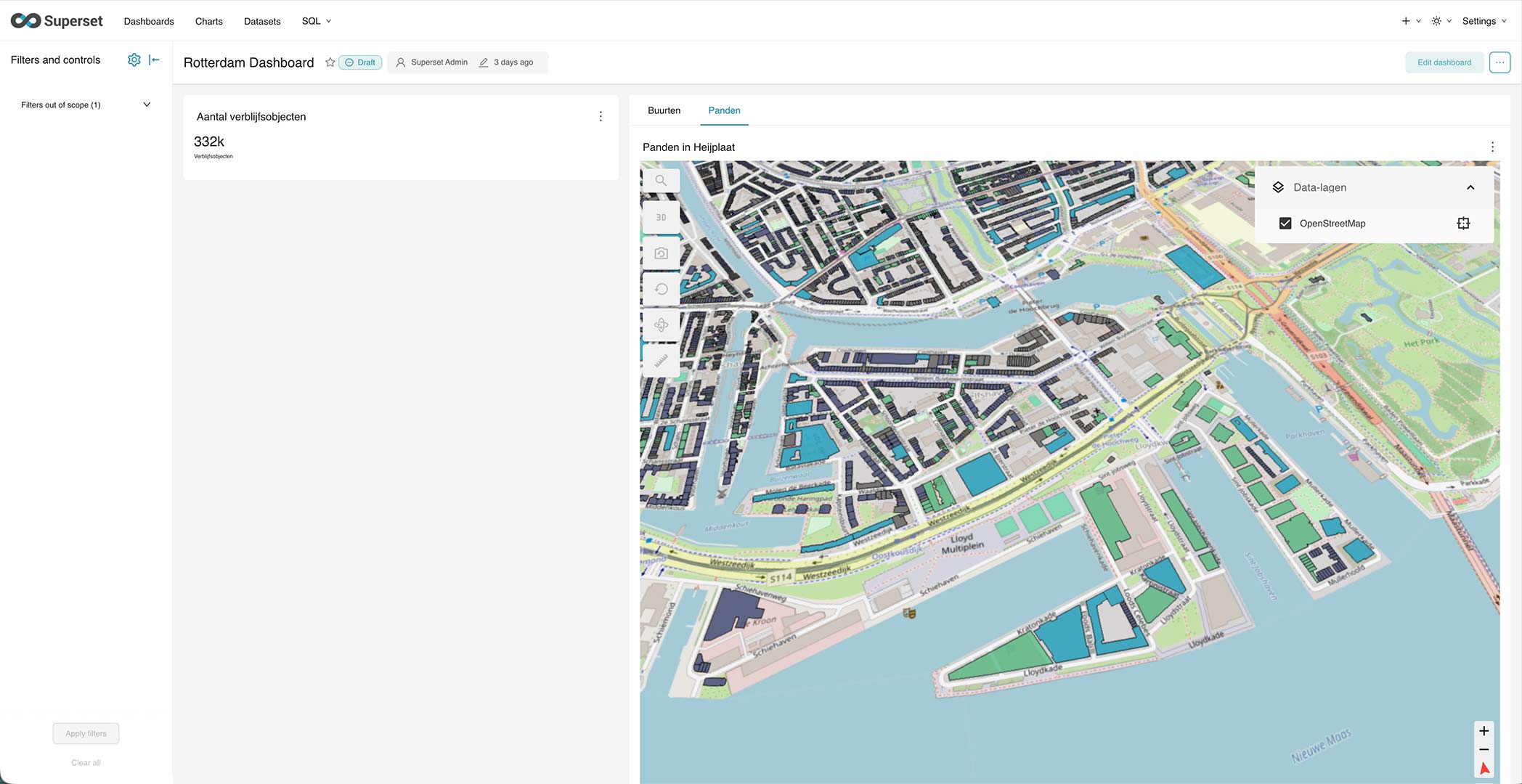Select the ruler measurement tool
Screen dimensions: 1522x784
coord(661,360)
